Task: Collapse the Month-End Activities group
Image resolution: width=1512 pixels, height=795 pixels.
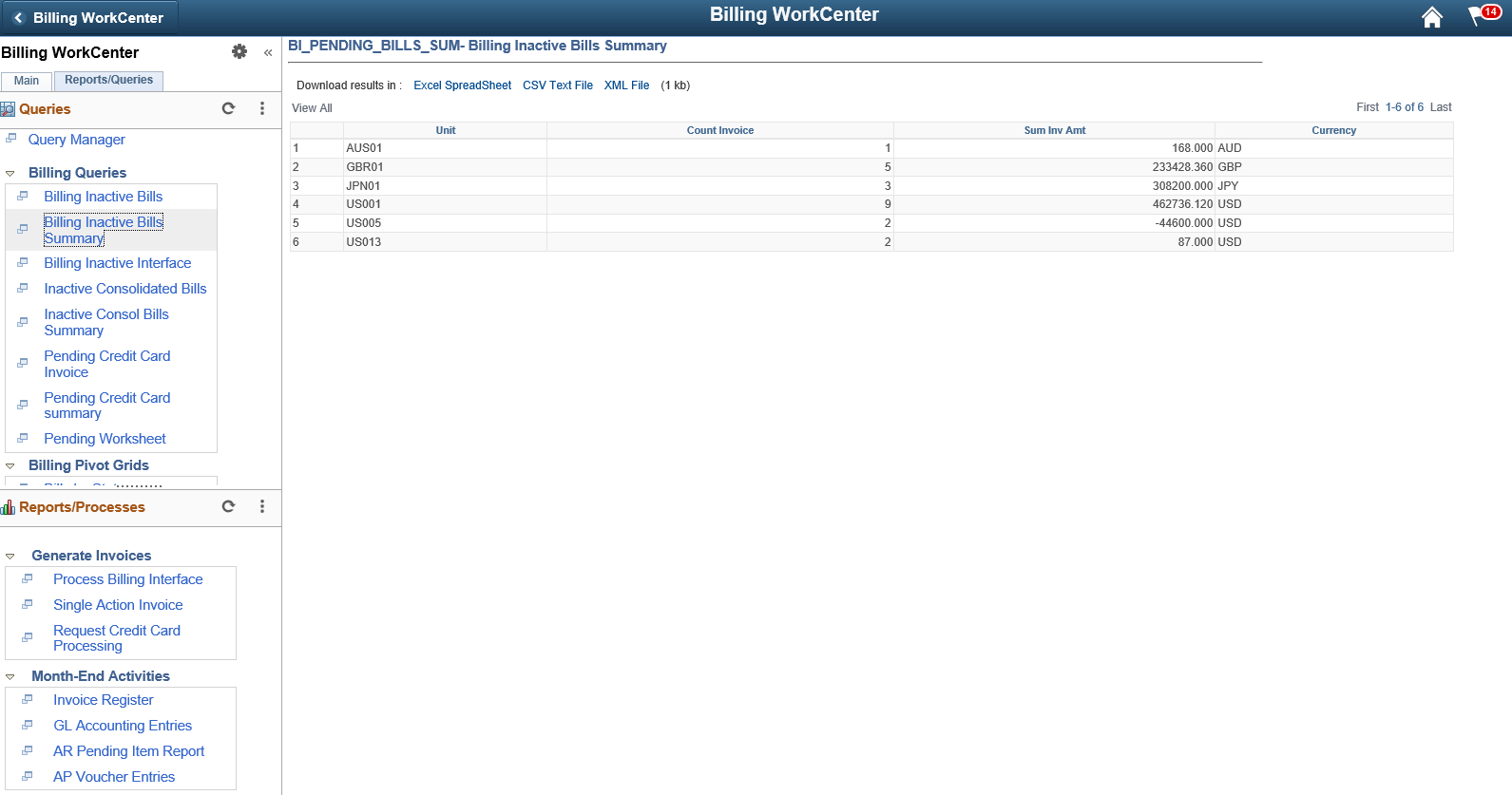Action: click(x=10, y=677)
